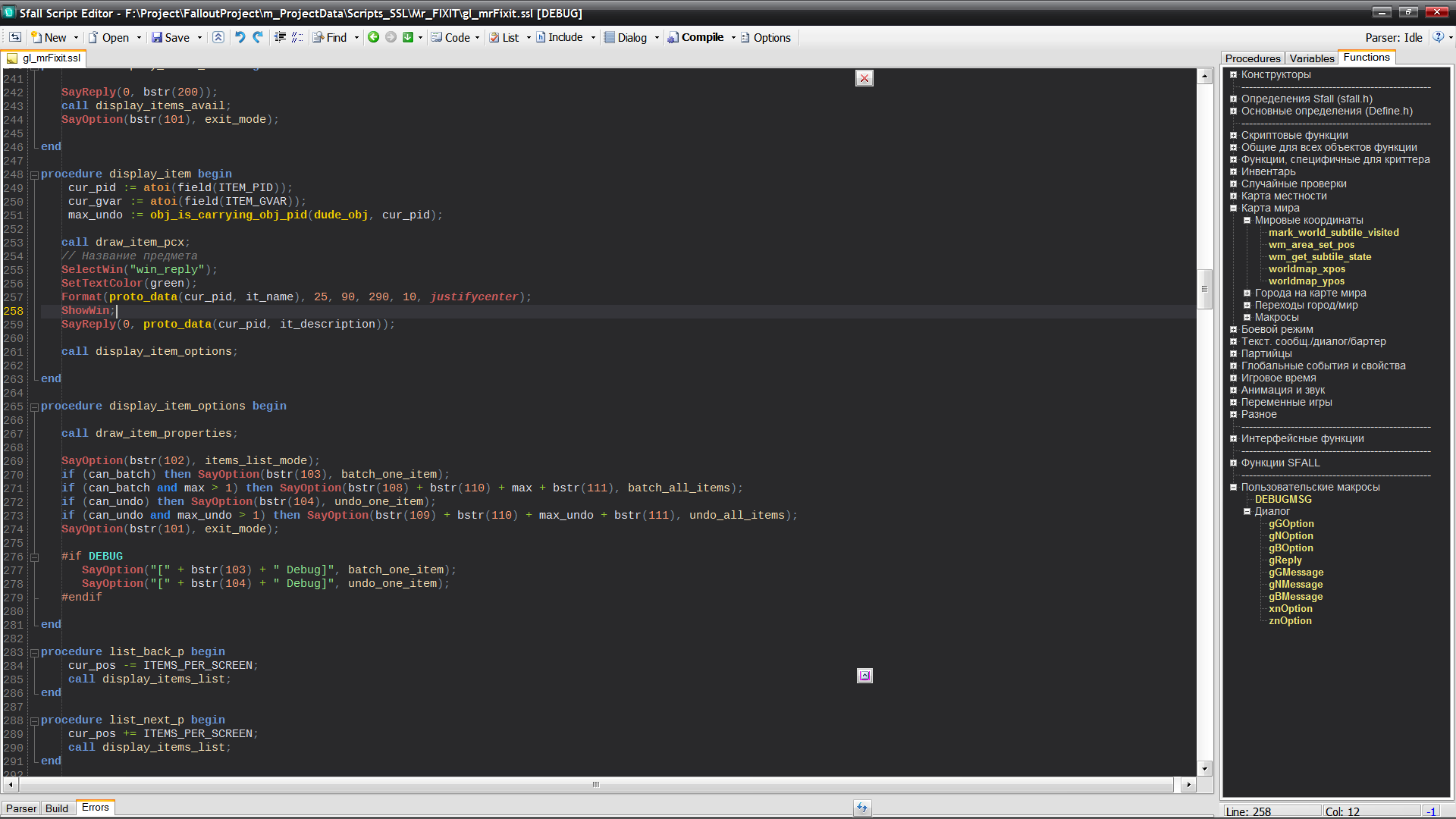This screenshot has width=1456, height=819.
Task: Expand the Города на карте мира node
Action: [1247, 293]
